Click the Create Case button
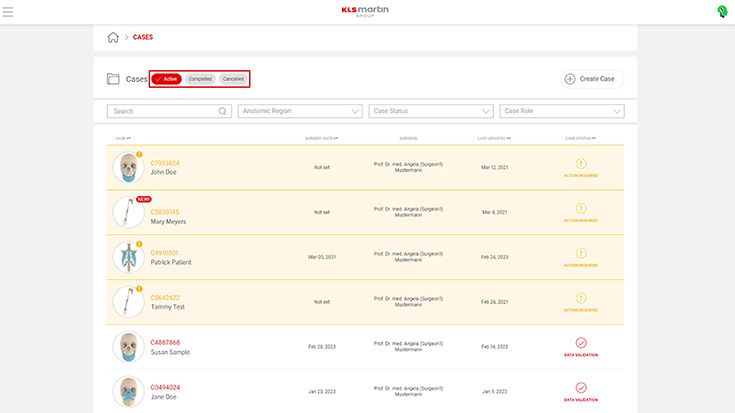Screen dimensions: 735x413 tap(593, 79)
